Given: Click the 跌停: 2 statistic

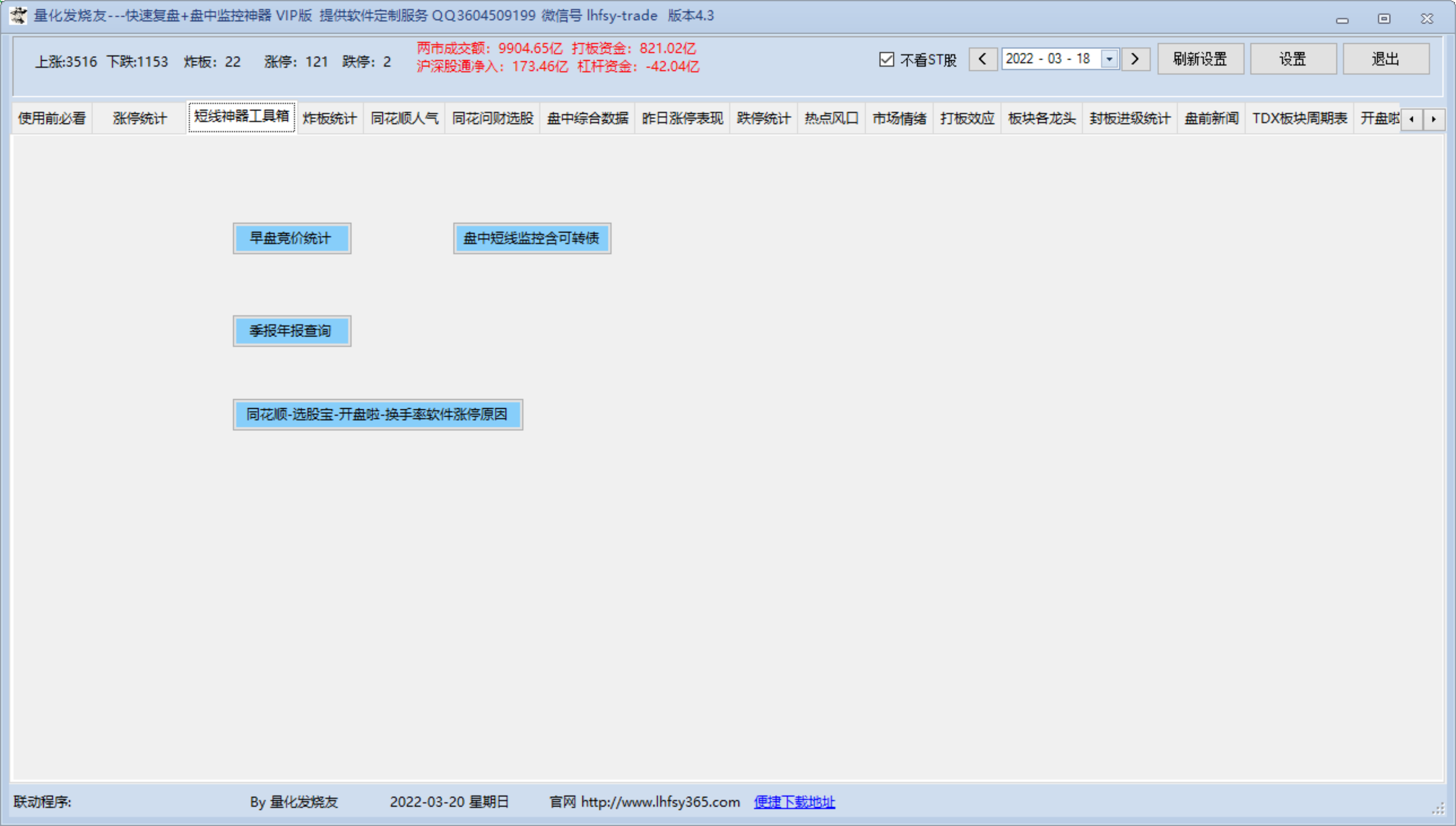Looking at the screenshot, I should 367,62.
